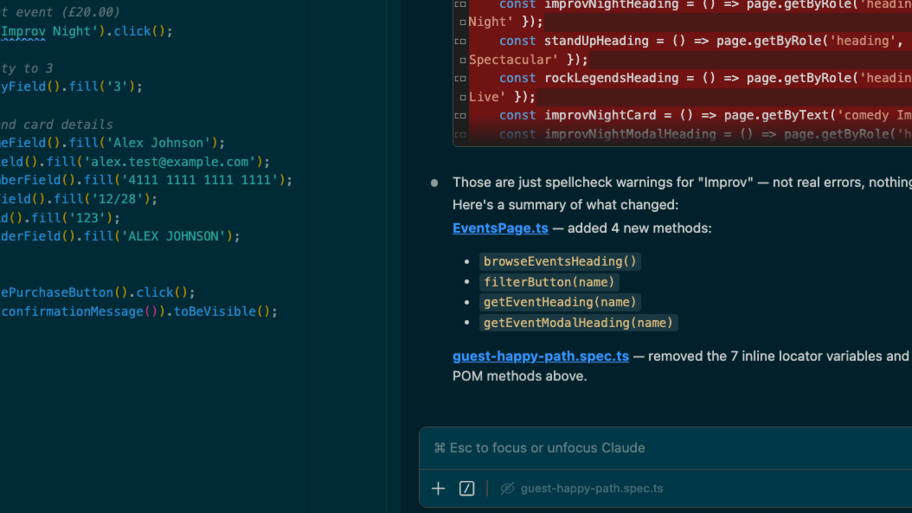Click the browseEventsHeading() code chip
Image resolution: width=912 pixels, height=513 pixels.
coord(560,261)
